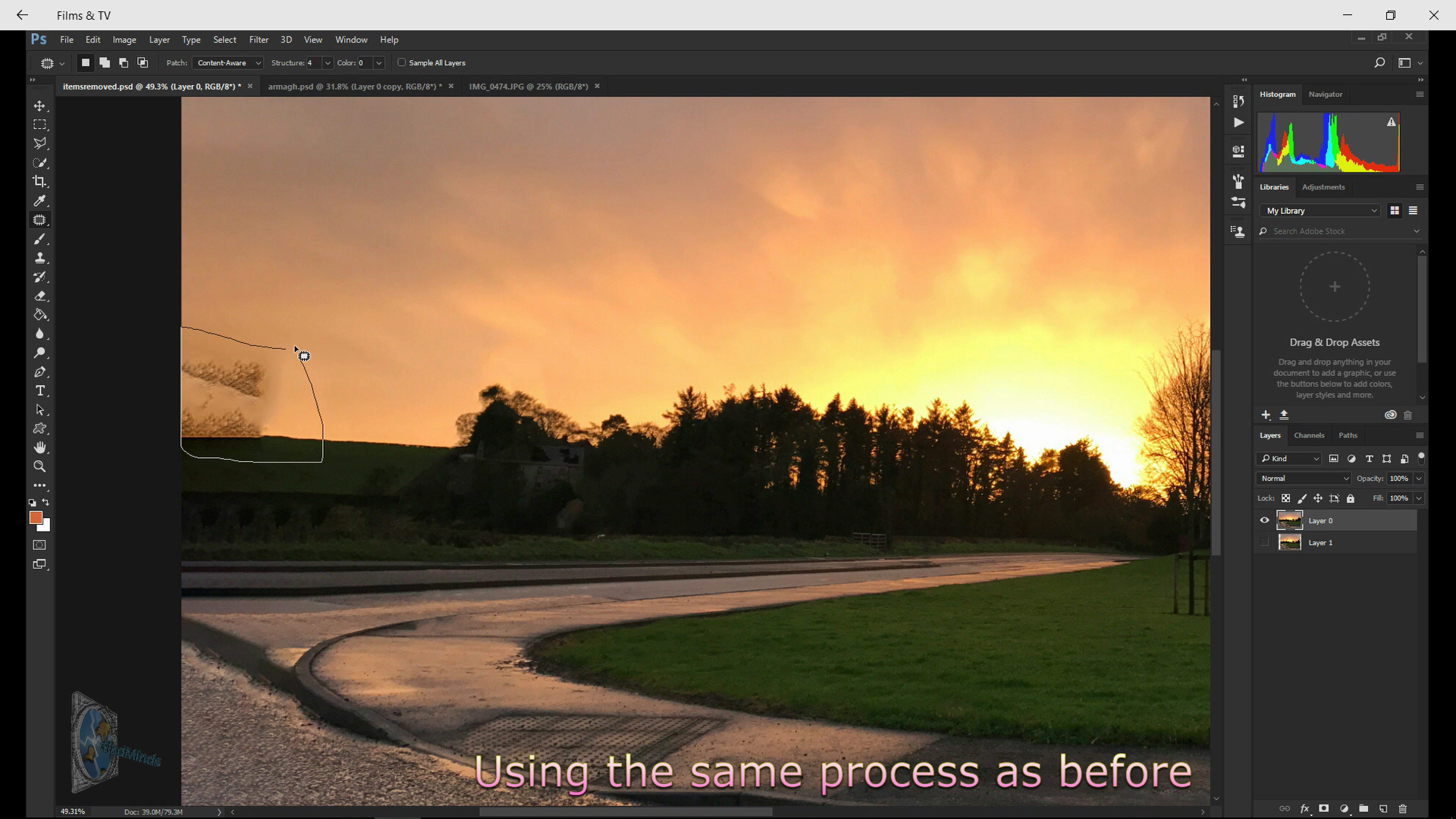This screenshot has width=1456, height=819.
Task: Click the foreground color swatch
Action: point(35,518)
